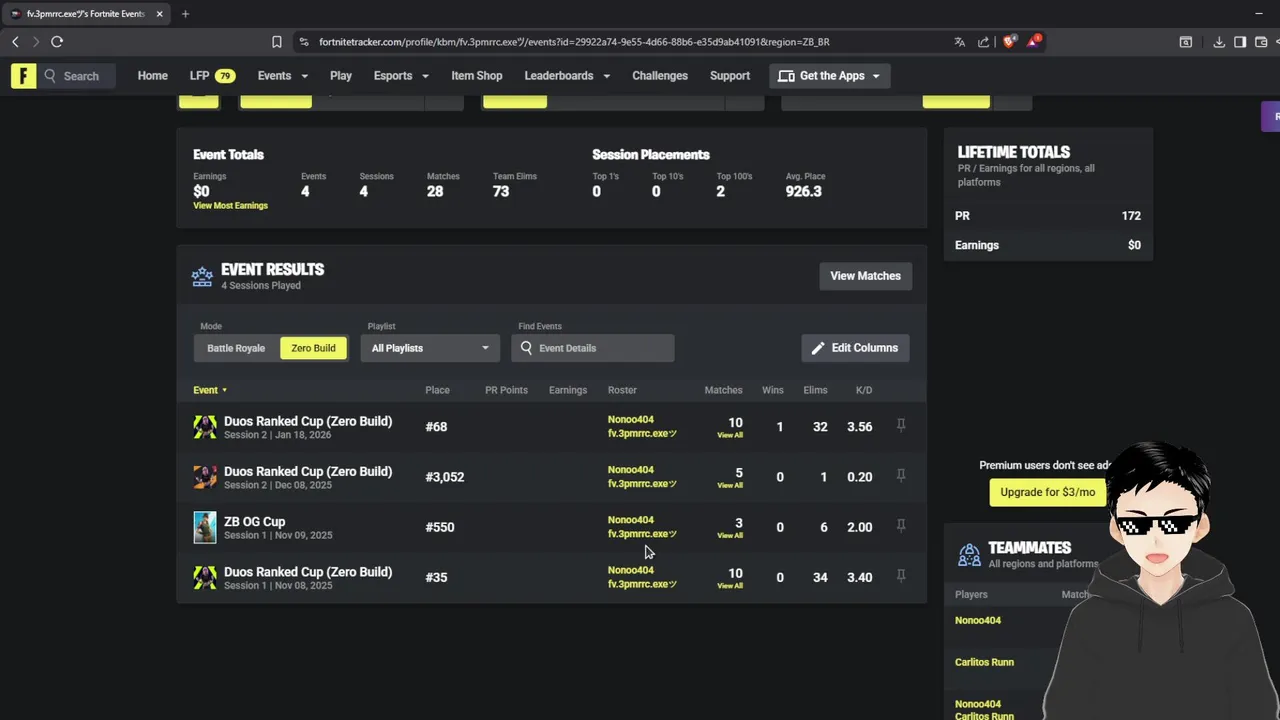1280x720 pixels.
Task: Click the View Most Earnings link
Action: click(x=230, y=206)
